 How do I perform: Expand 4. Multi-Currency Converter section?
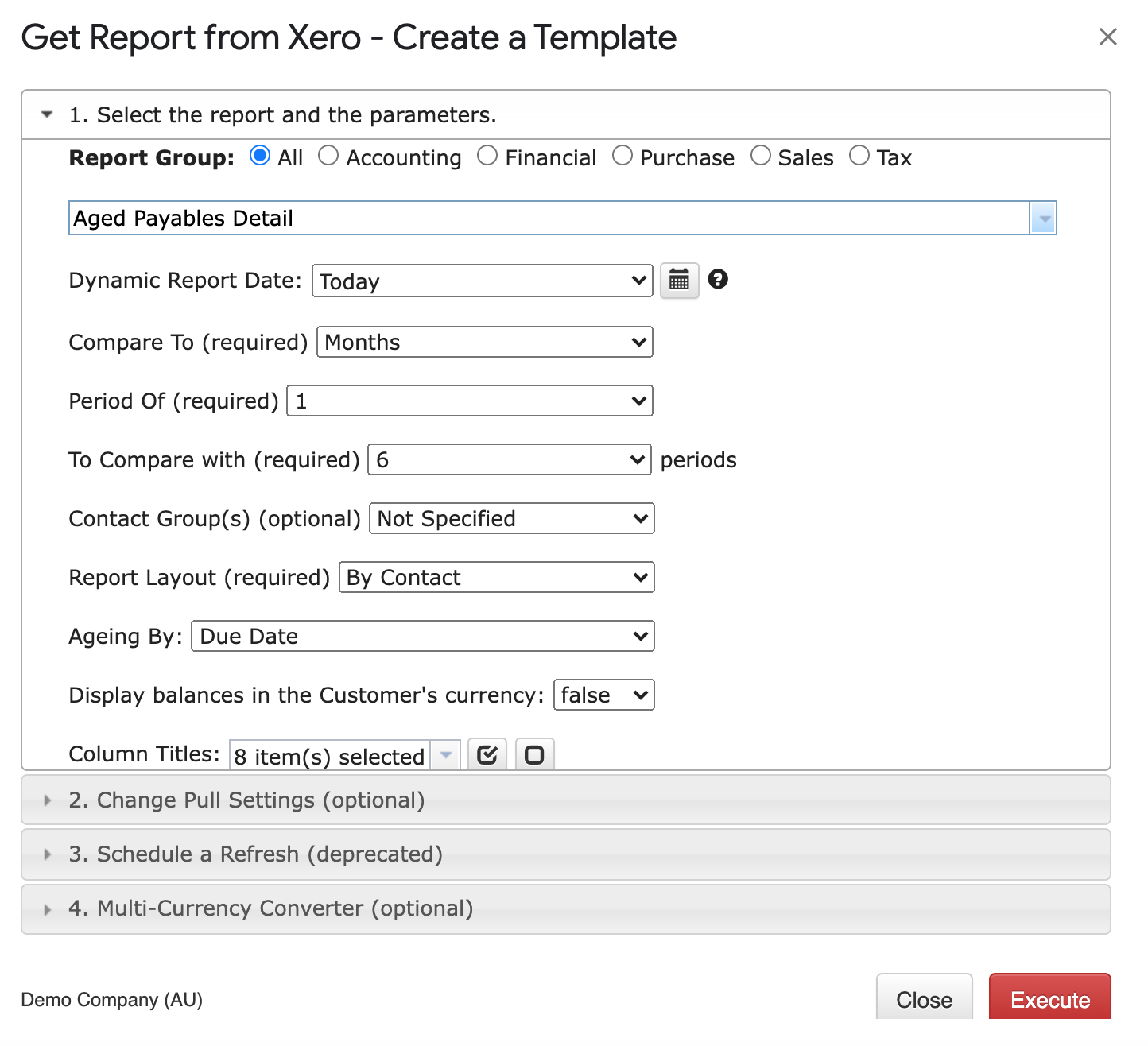click(566, 908)
